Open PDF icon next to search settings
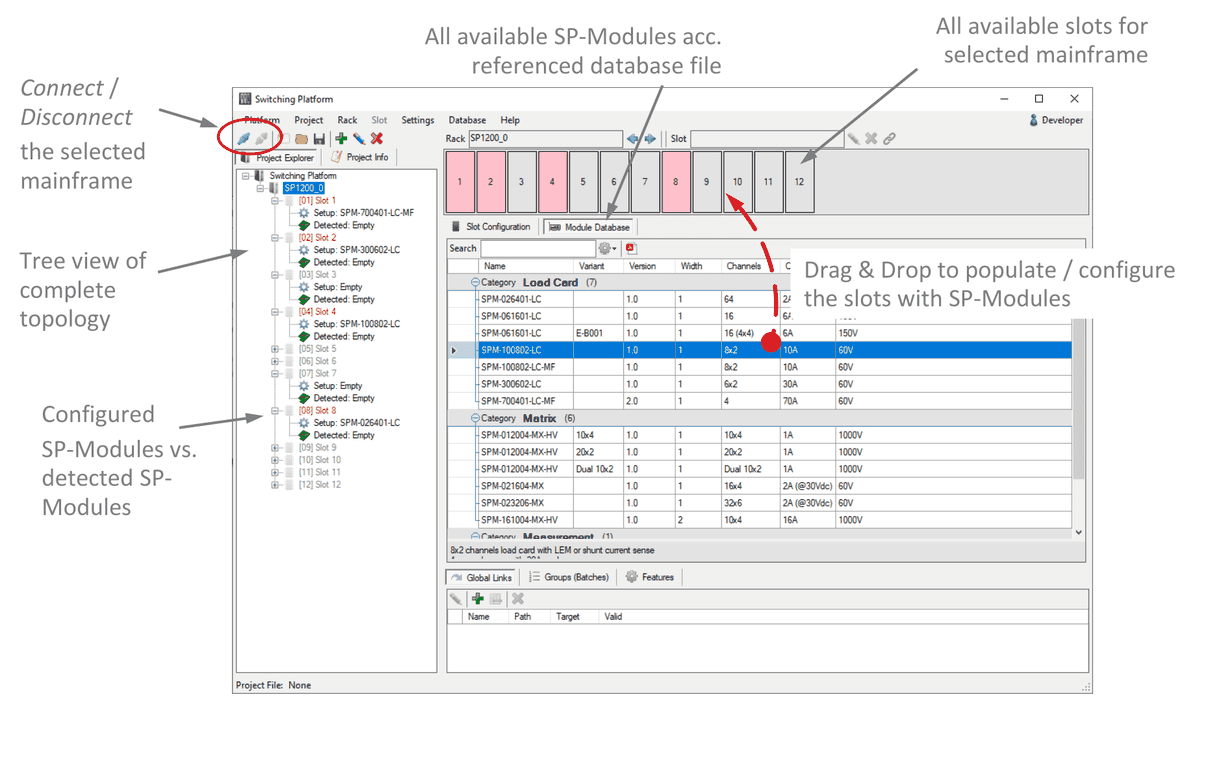This screenshot has width=1223, height=766. point(631,248)
